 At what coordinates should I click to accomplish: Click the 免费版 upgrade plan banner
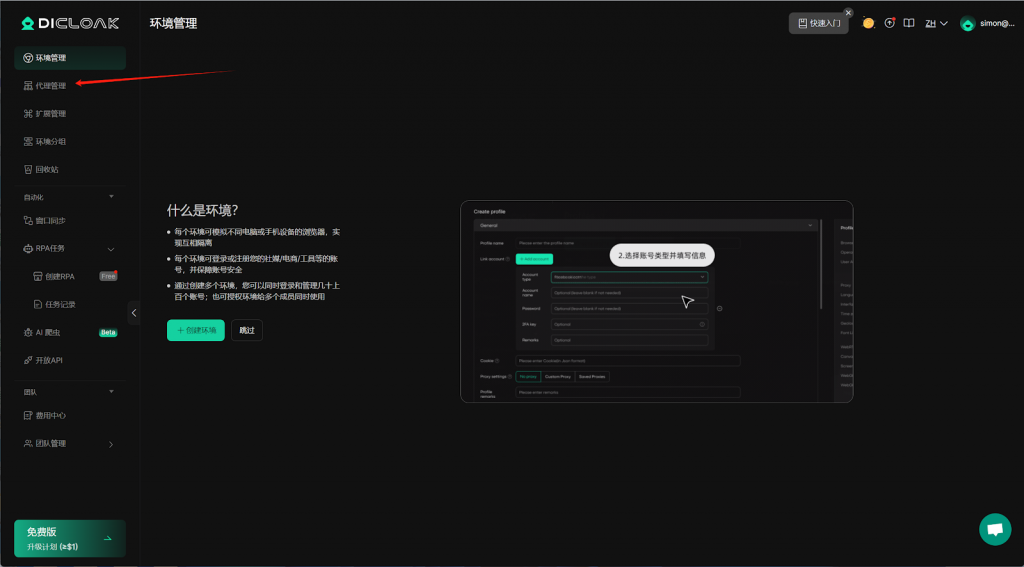pyautogui.click(x=70, y=538)
